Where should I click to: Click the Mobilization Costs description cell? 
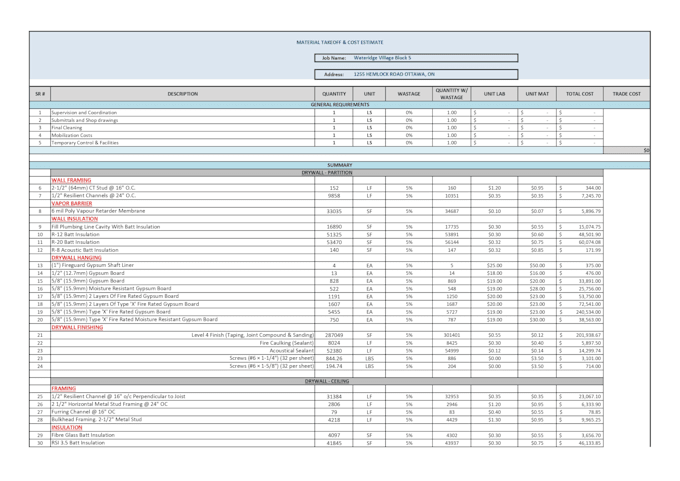pyautogui.click(x=183, y=135)
